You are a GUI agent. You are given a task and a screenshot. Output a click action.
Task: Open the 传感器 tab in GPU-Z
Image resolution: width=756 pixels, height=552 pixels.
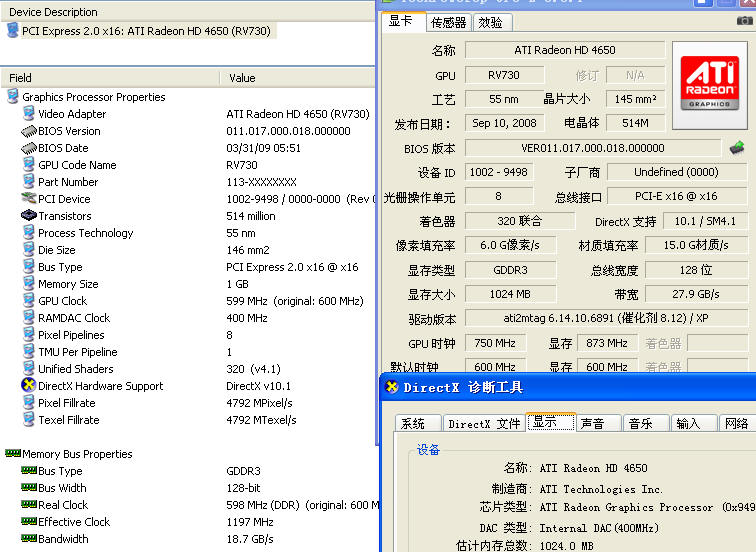click(448, 22)
